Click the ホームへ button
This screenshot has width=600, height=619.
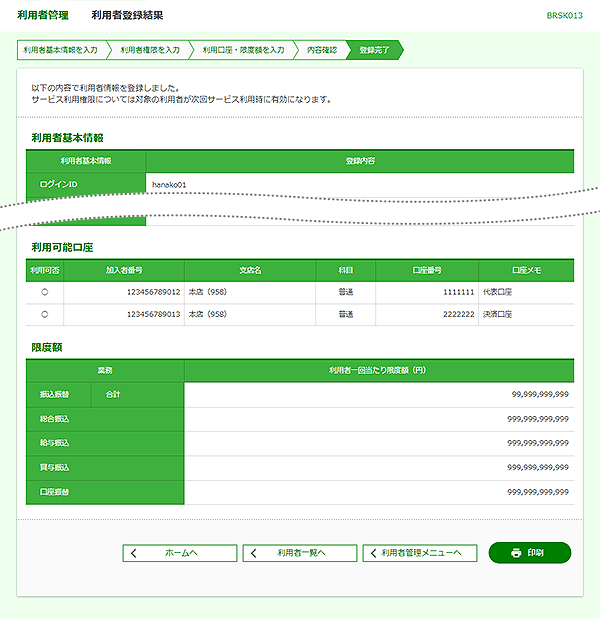coord(180,553)
